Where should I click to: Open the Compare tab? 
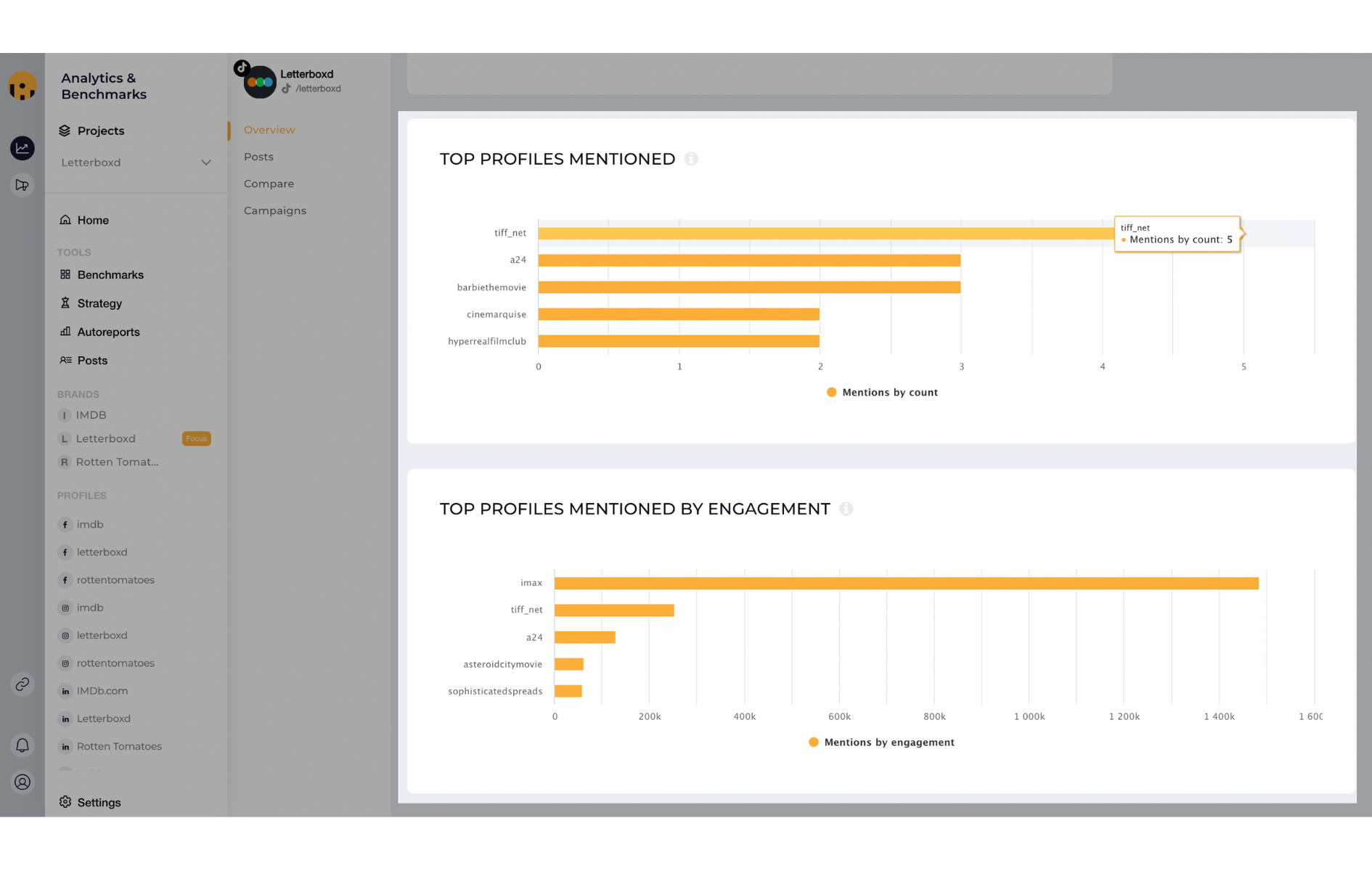point(269,184)
